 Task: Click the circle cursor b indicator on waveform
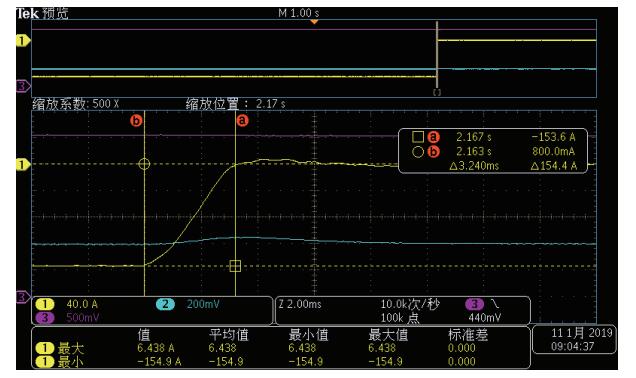144,164
